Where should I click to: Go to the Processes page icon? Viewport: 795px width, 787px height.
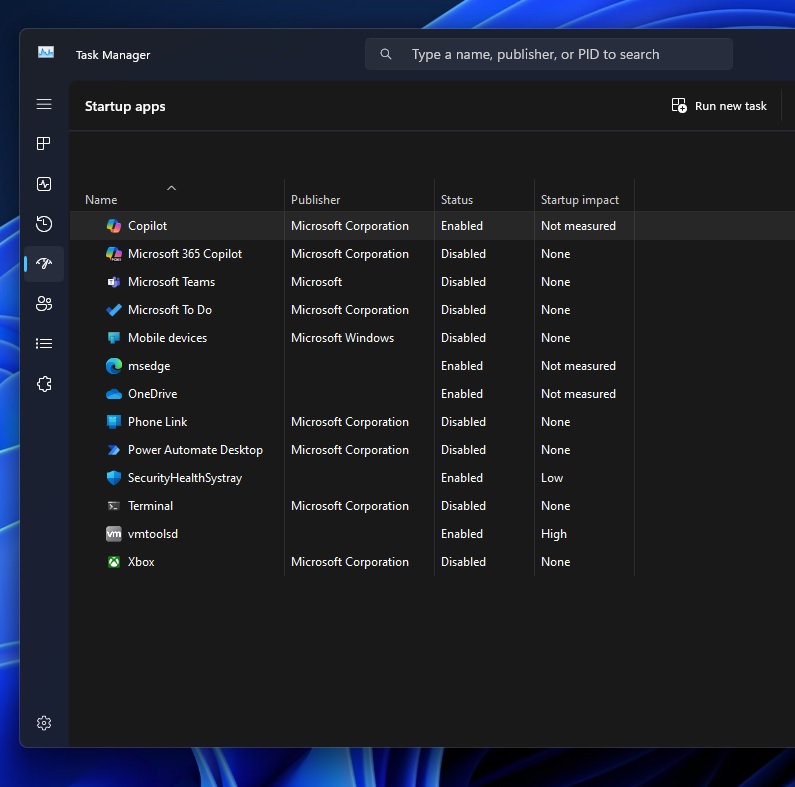coord(44,144)
